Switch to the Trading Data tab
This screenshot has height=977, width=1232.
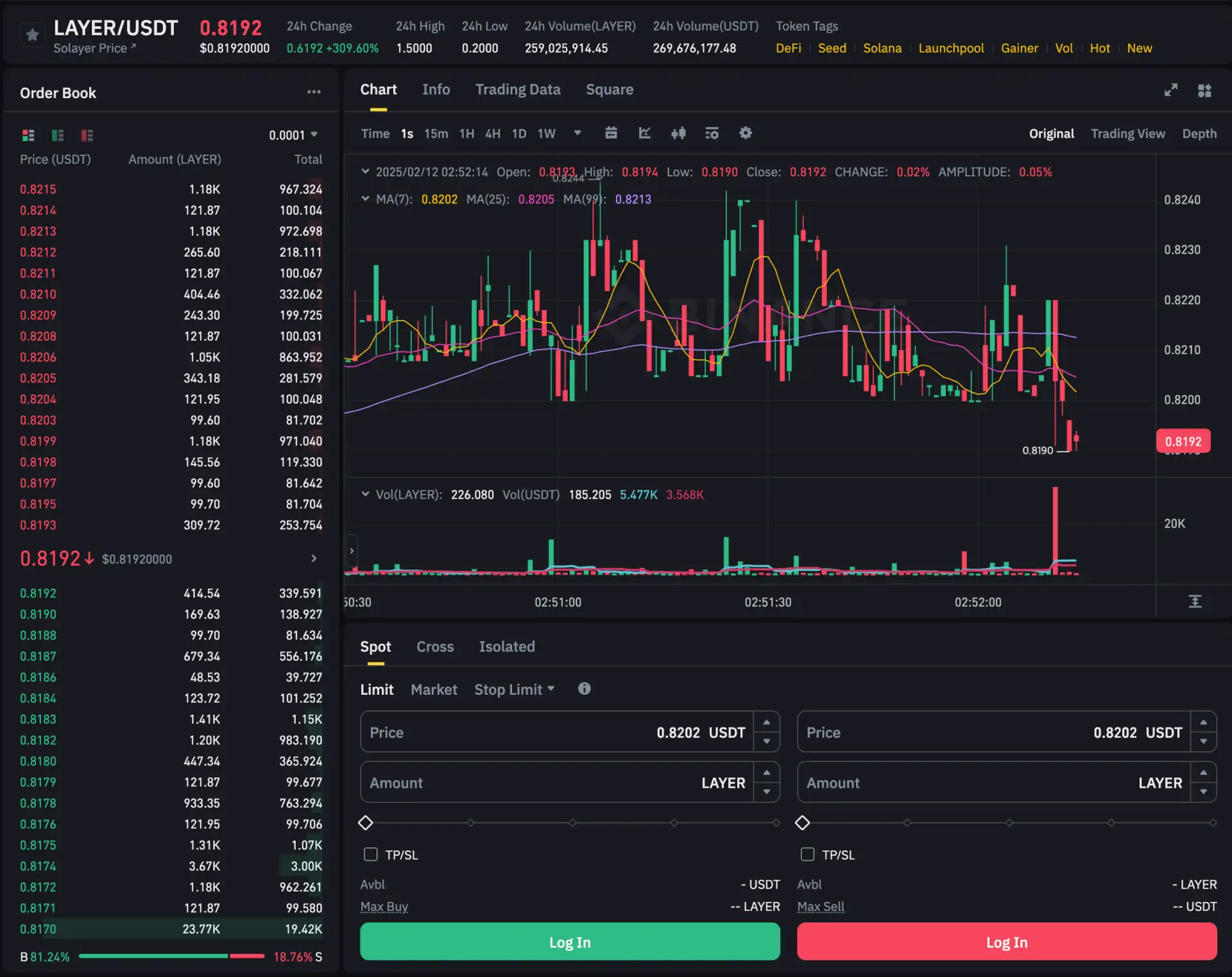(x=517, y=90)
